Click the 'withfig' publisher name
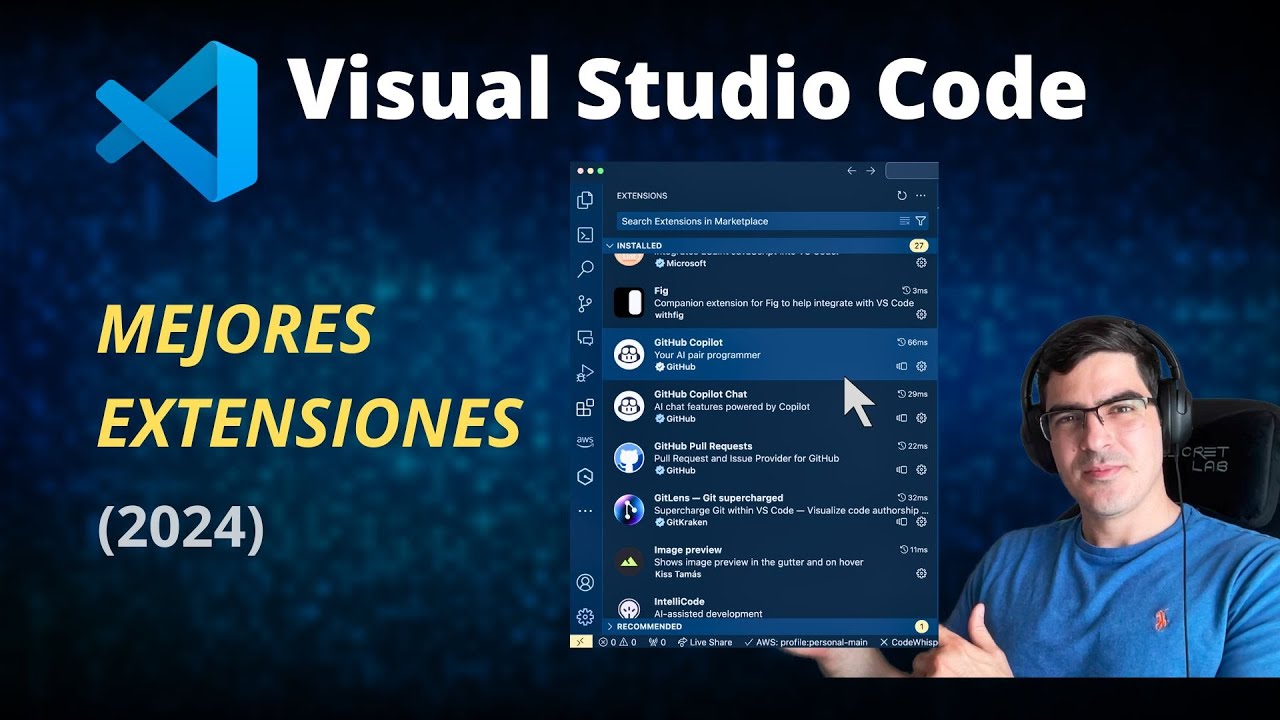 coord(668,314)
